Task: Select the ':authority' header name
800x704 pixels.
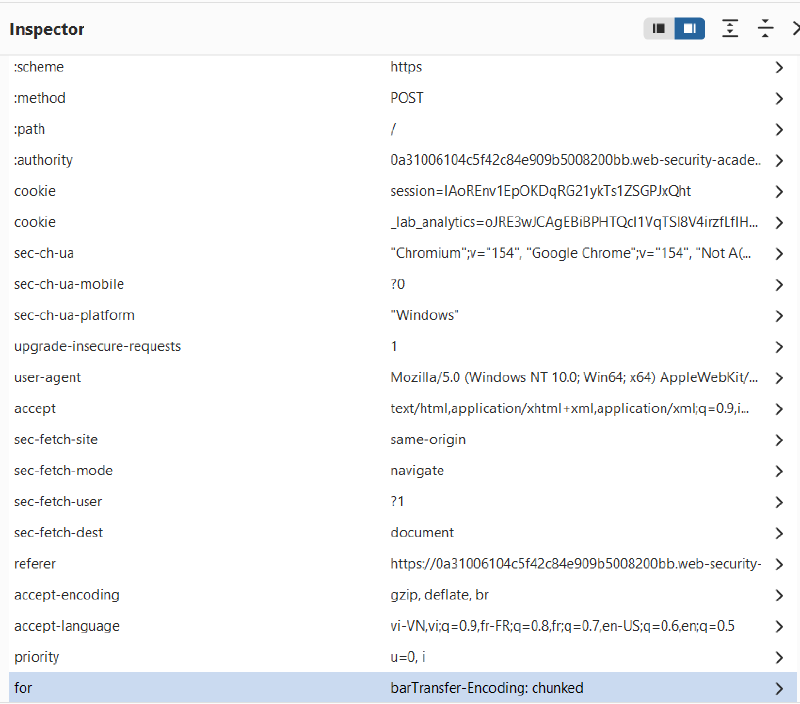Action: click(43, 160)
